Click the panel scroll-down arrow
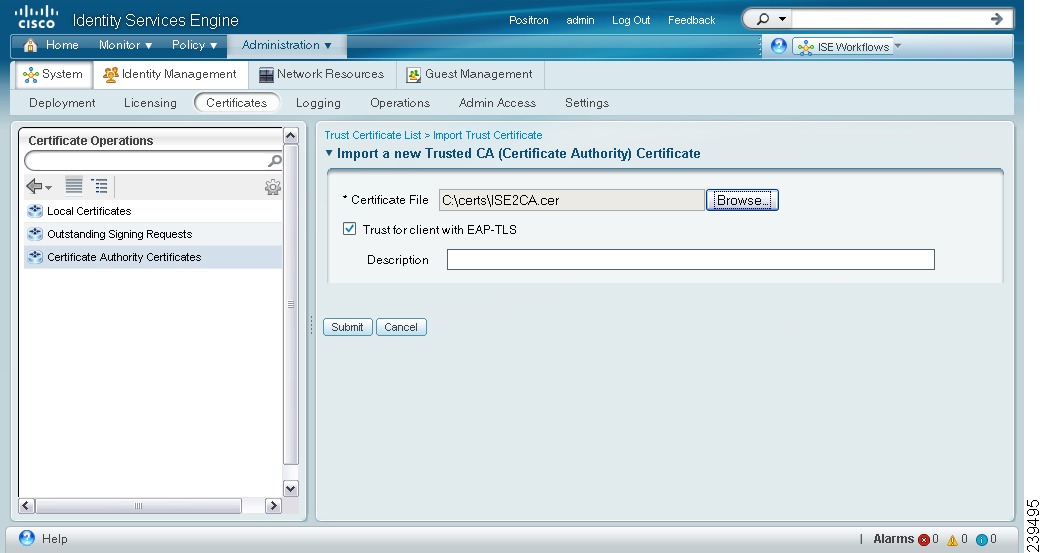The height and width of the screenshot is (553, 1044). point(291,488)
